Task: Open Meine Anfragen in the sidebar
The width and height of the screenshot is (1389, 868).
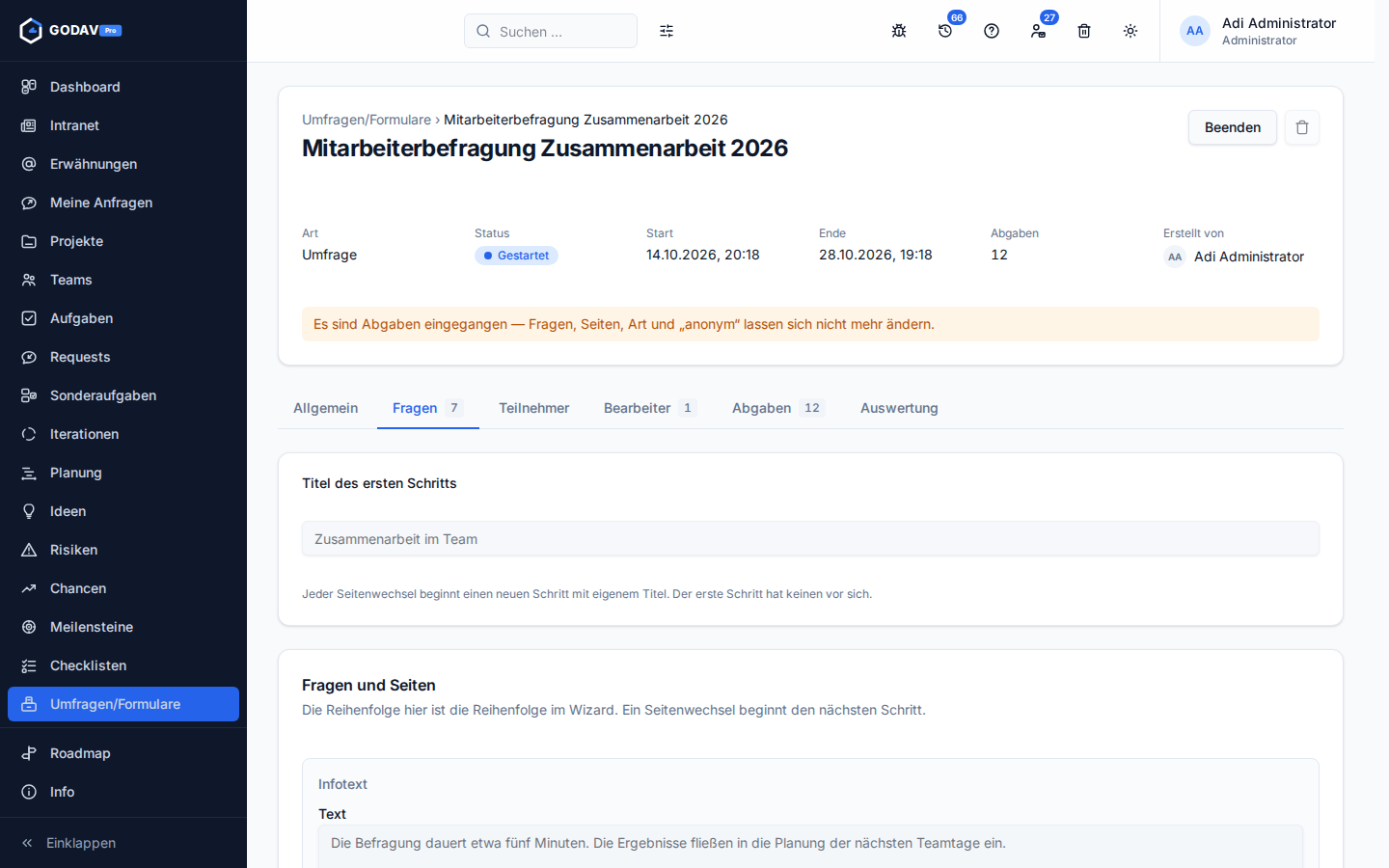Action: 123,203
